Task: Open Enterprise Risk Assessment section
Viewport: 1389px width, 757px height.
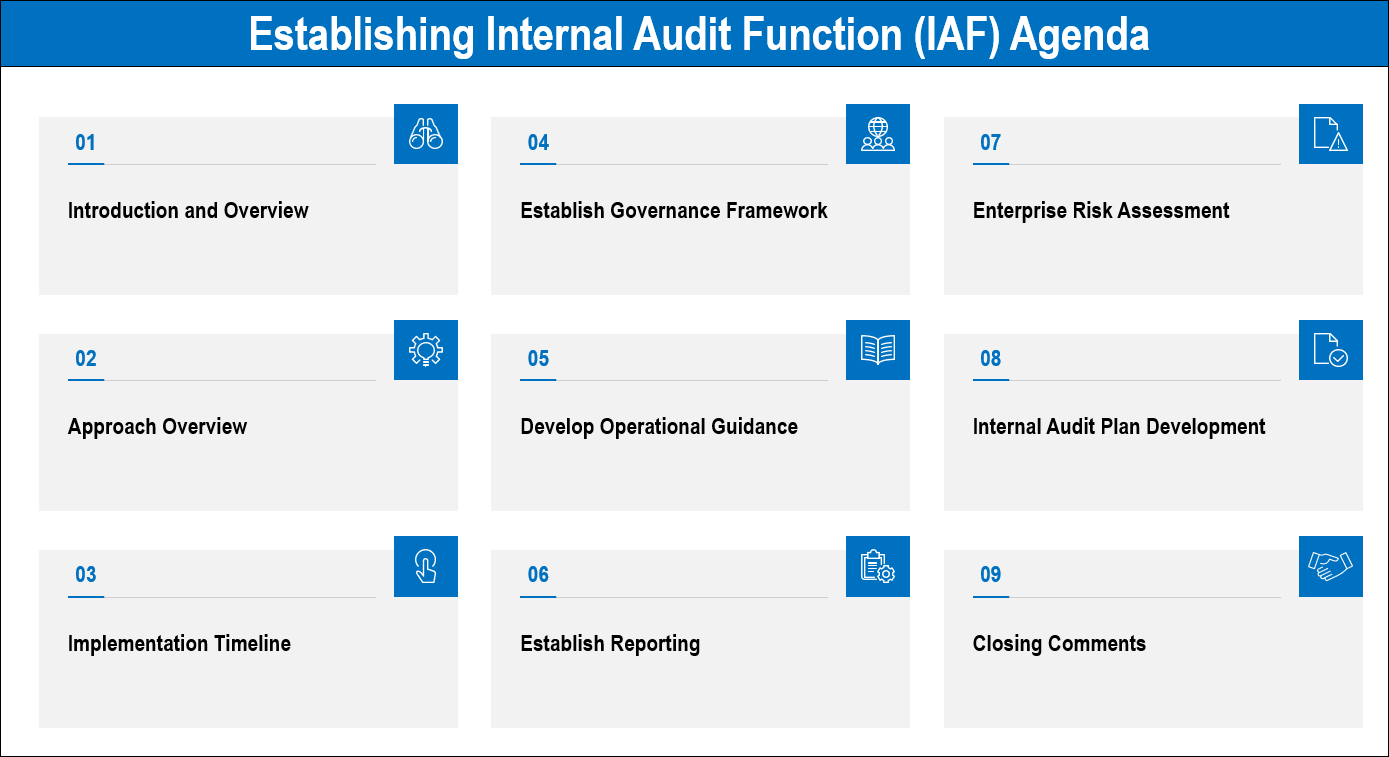Action: (1101, 211)
